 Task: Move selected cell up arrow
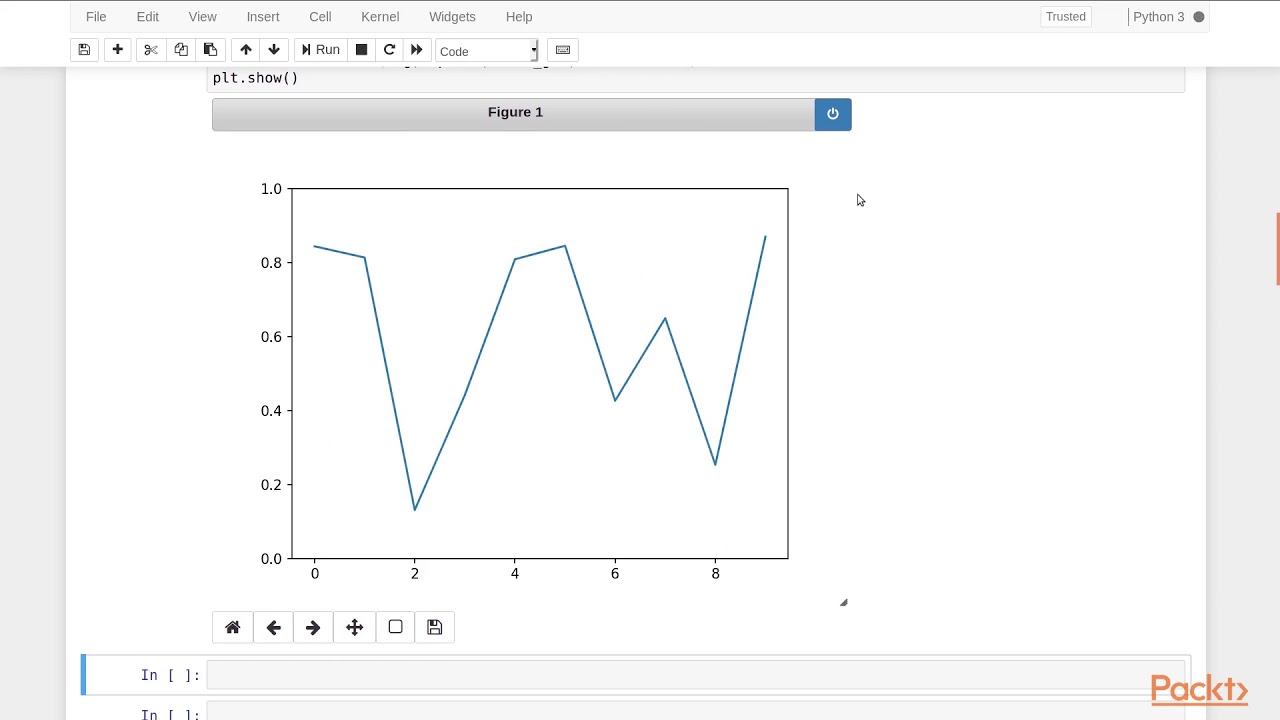tap(245, 50)
